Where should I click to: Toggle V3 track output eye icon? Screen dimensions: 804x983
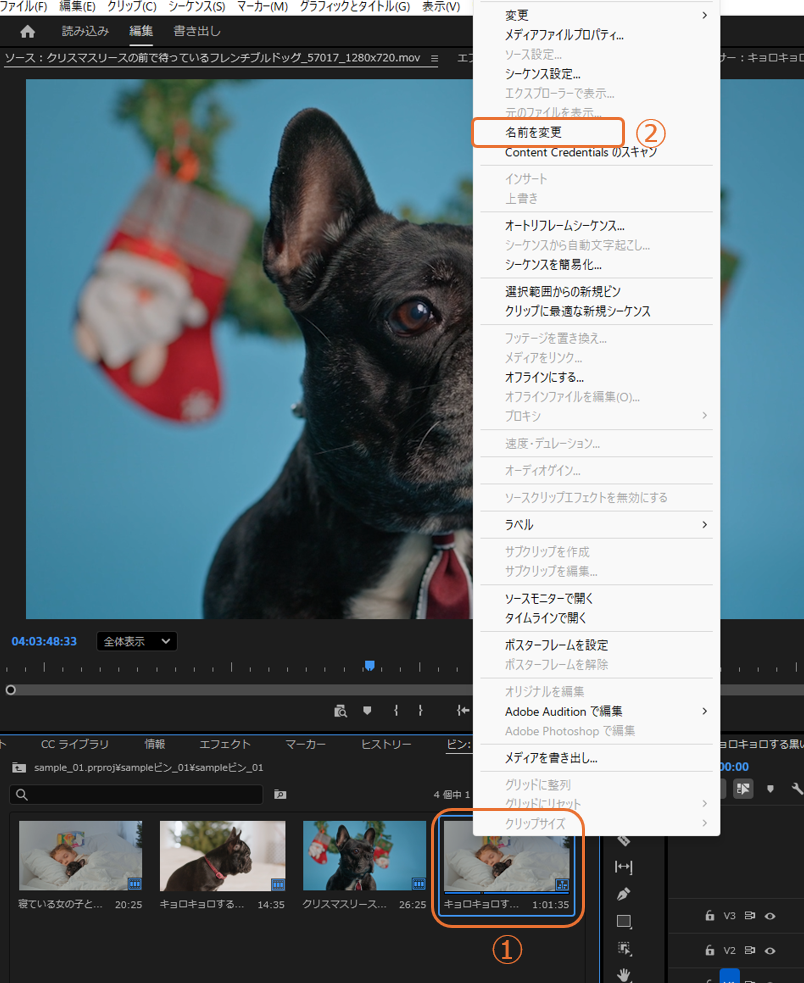point(770,915)
